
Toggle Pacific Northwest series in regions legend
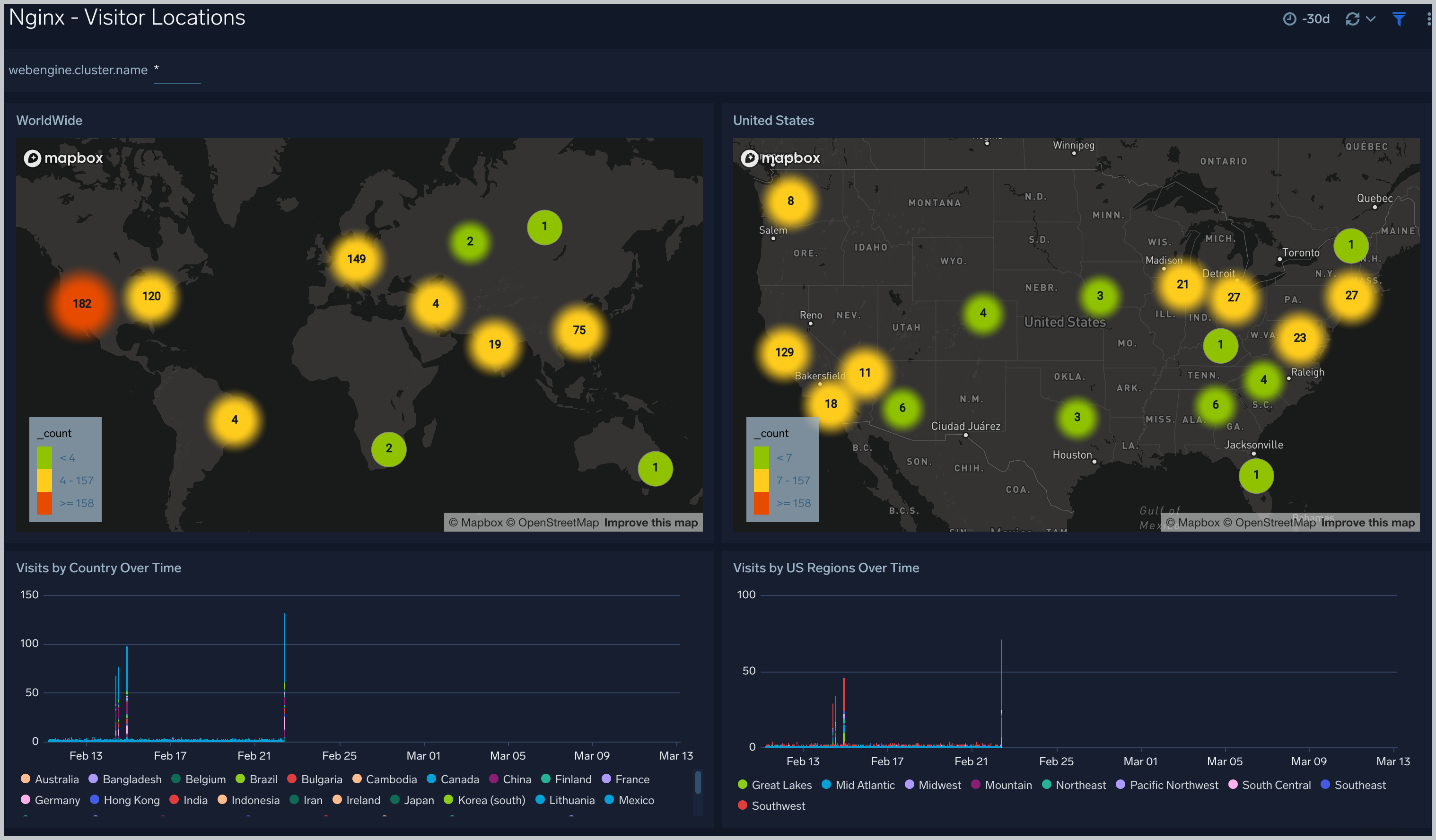[1167, 785]
